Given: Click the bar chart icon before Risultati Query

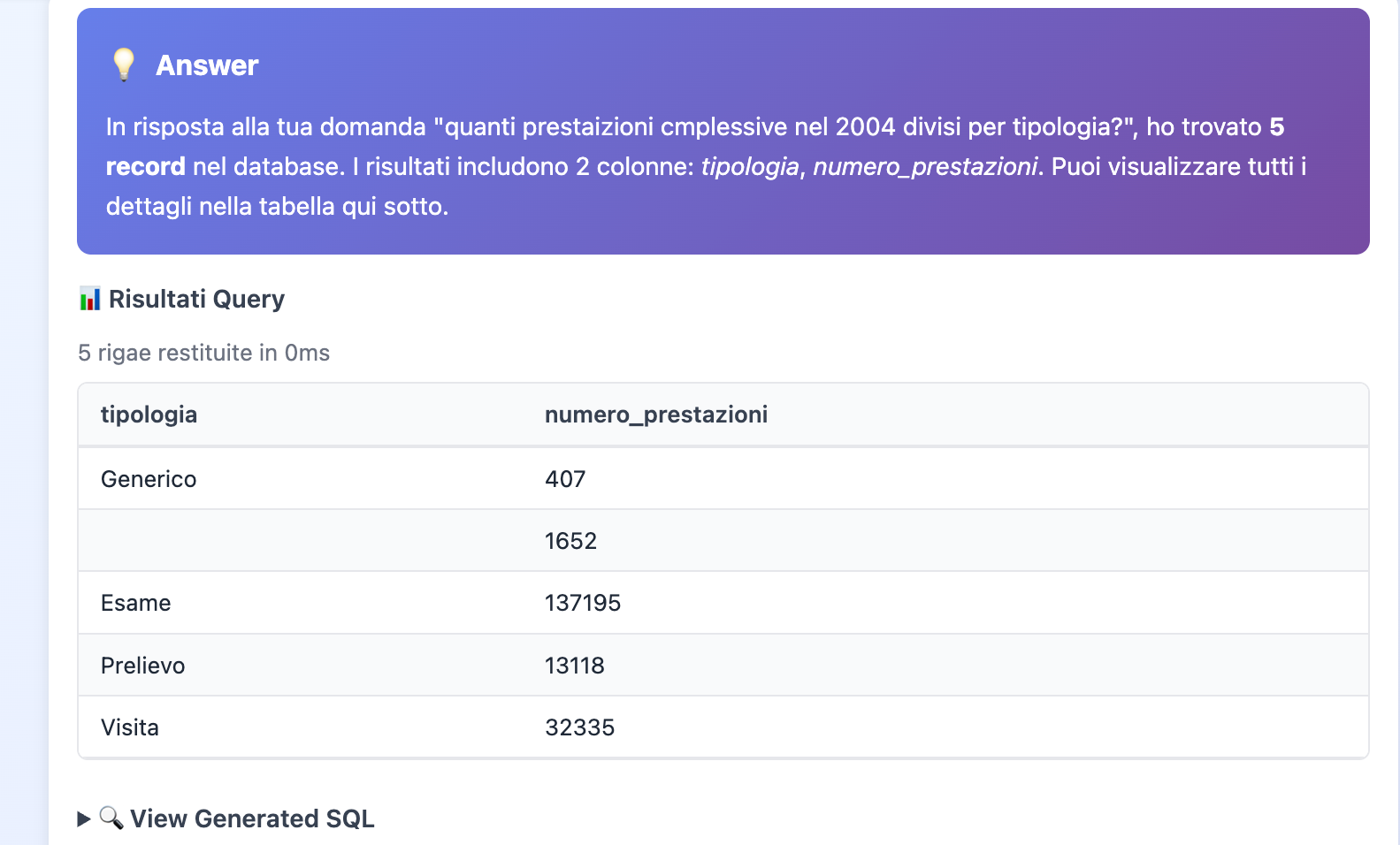Looking at the screenshot, I should (89, 300).
